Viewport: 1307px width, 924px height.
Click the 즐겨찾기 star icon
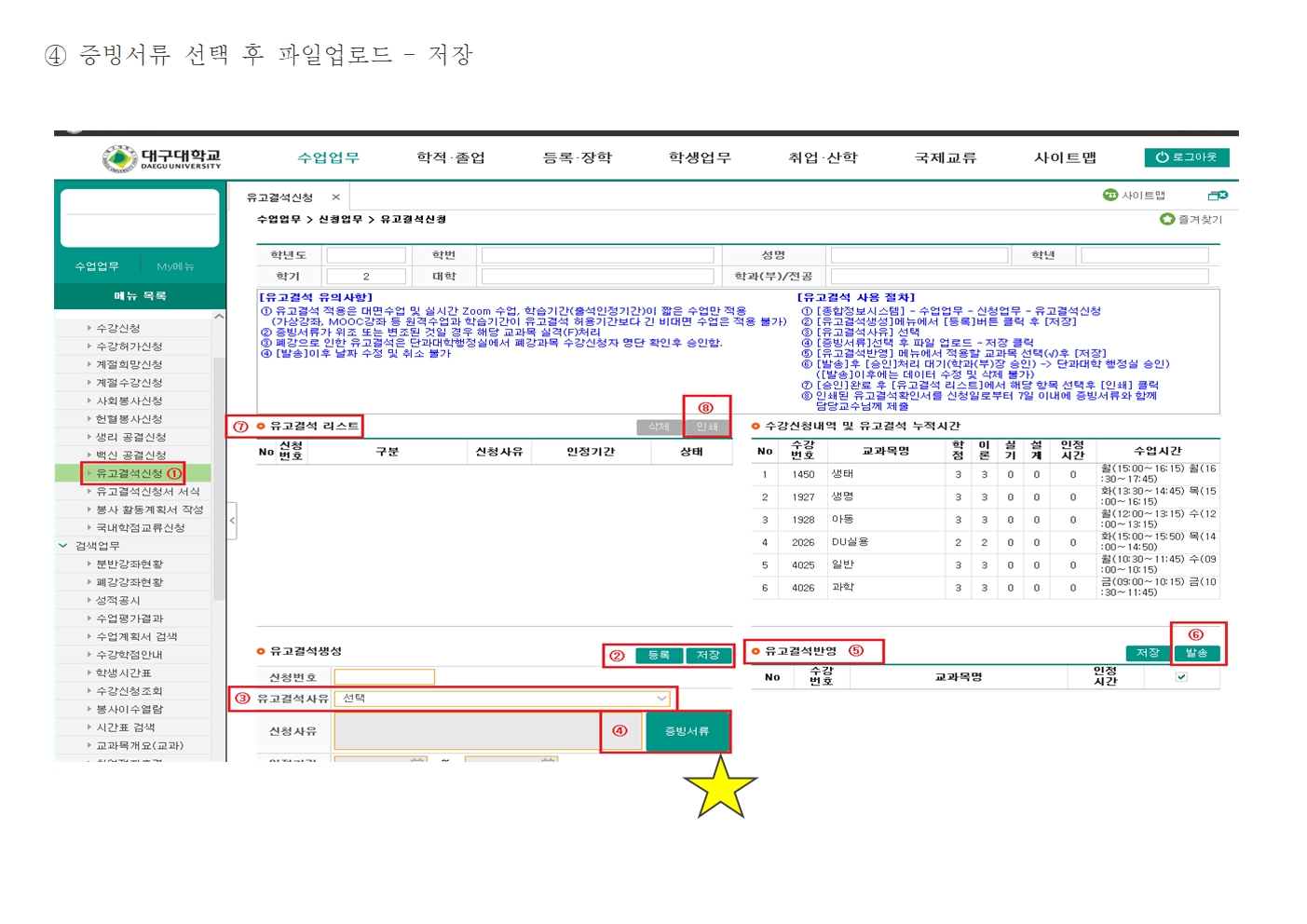(x=1166, y=219)
